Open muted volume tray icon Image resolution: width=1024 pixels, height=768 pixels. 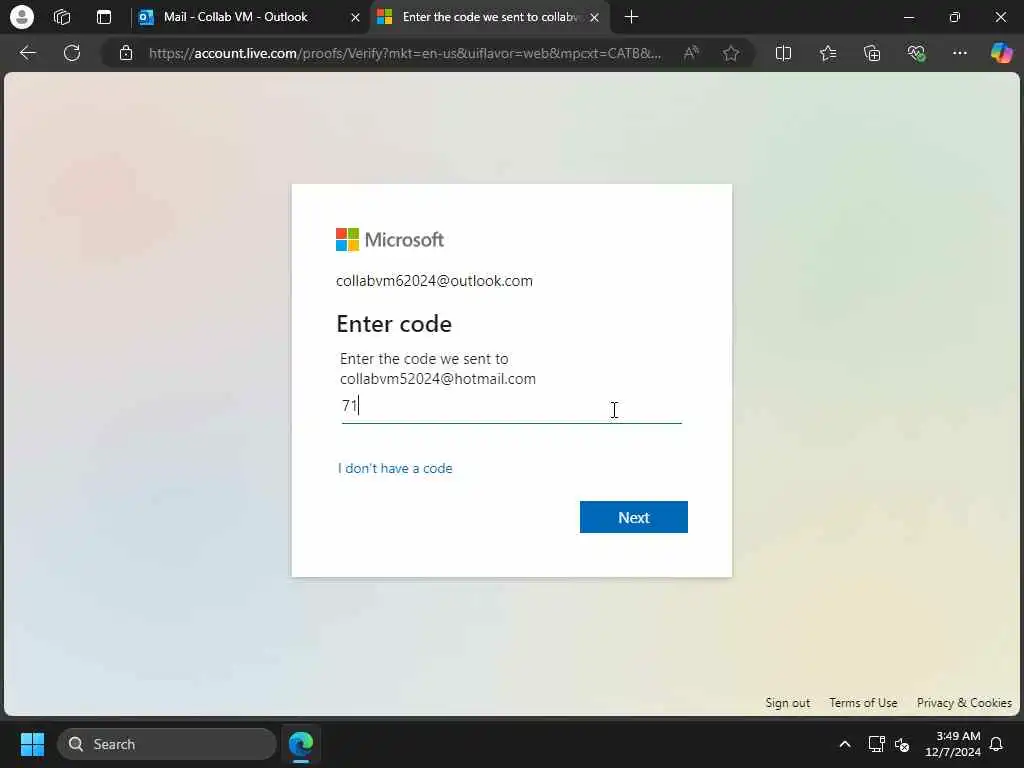coord(902,744)
